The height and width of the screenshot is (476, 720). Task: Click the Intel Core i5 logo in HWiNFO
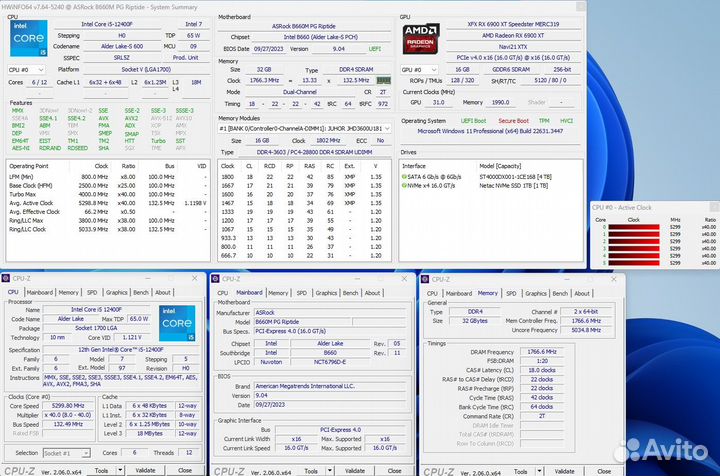pyautogui.click(x=28, y=39)
